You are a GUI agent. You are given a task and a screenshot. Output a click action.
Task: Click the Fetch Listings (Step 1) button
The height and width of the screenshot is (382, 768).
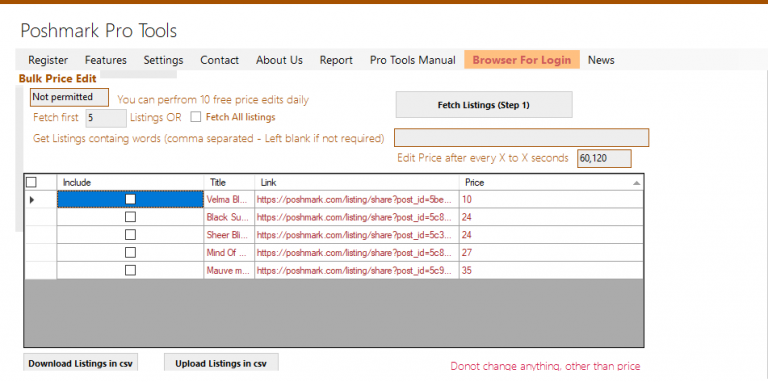(x=484, y=105)
